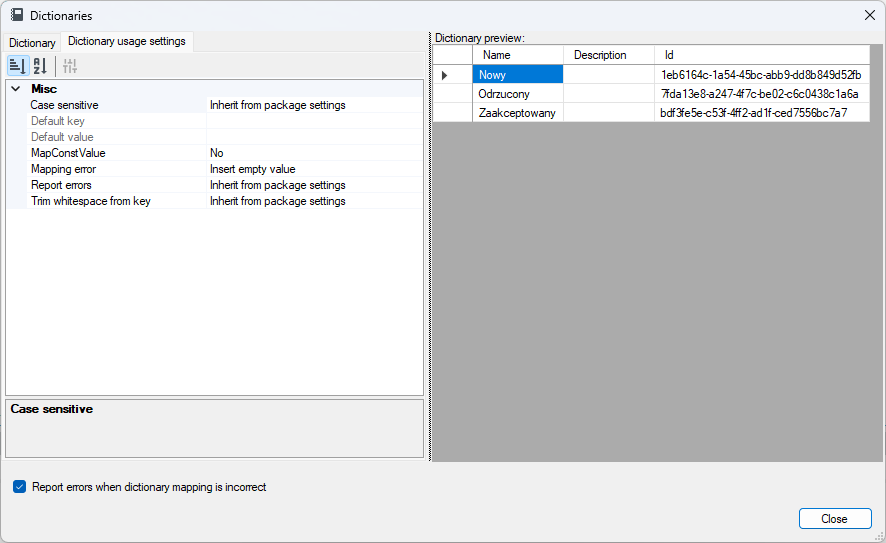Sort by the Name column header
The width and height of the screenshot is (886, 543).
(x=518, y=55)
